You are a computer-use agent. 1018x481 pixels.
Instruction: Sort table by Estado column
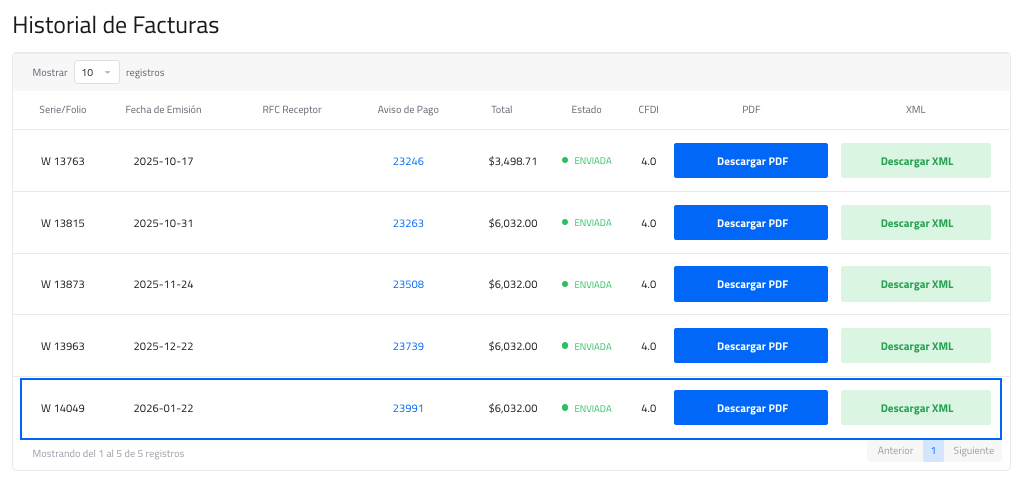[586, 110]
